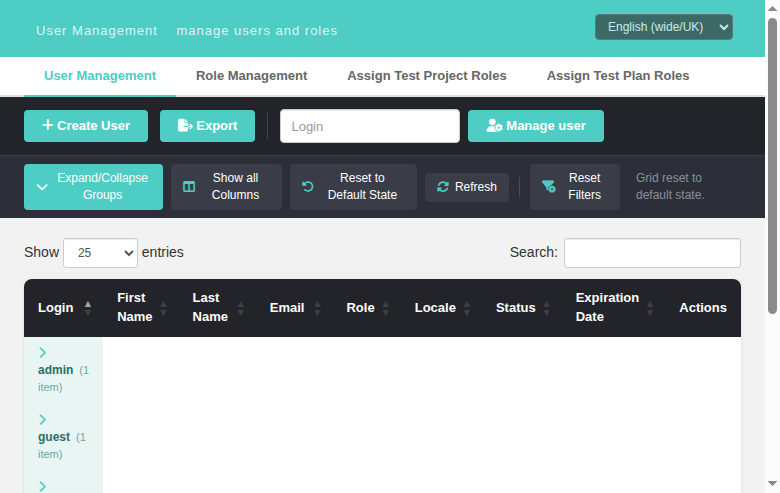Image resolution: width=780 pixels, height=493 pixels.
Task: Open the Assign Test Project Roles tab
Action: pos(427,76)
